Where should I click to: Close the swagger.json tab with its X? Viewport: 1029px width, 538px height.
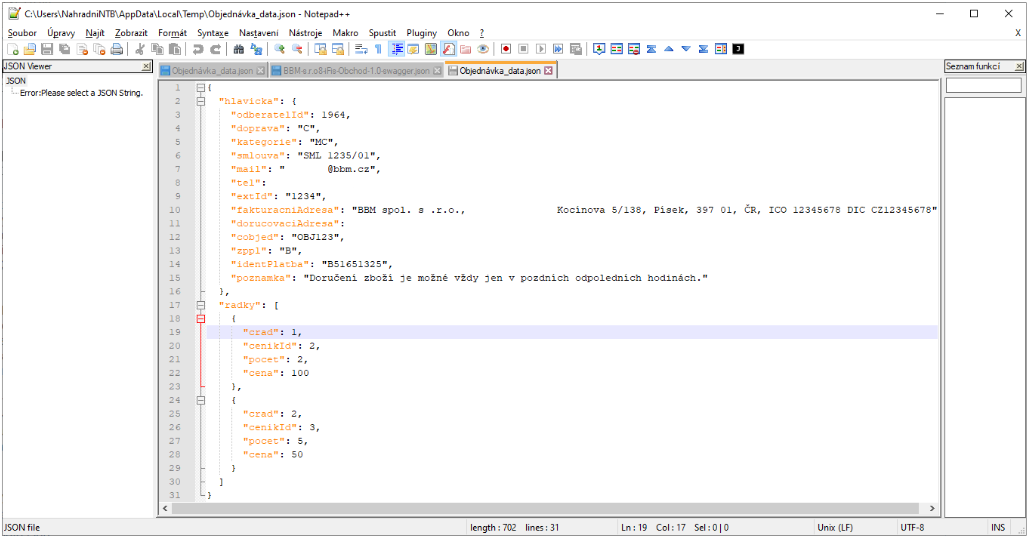point(437,71)
